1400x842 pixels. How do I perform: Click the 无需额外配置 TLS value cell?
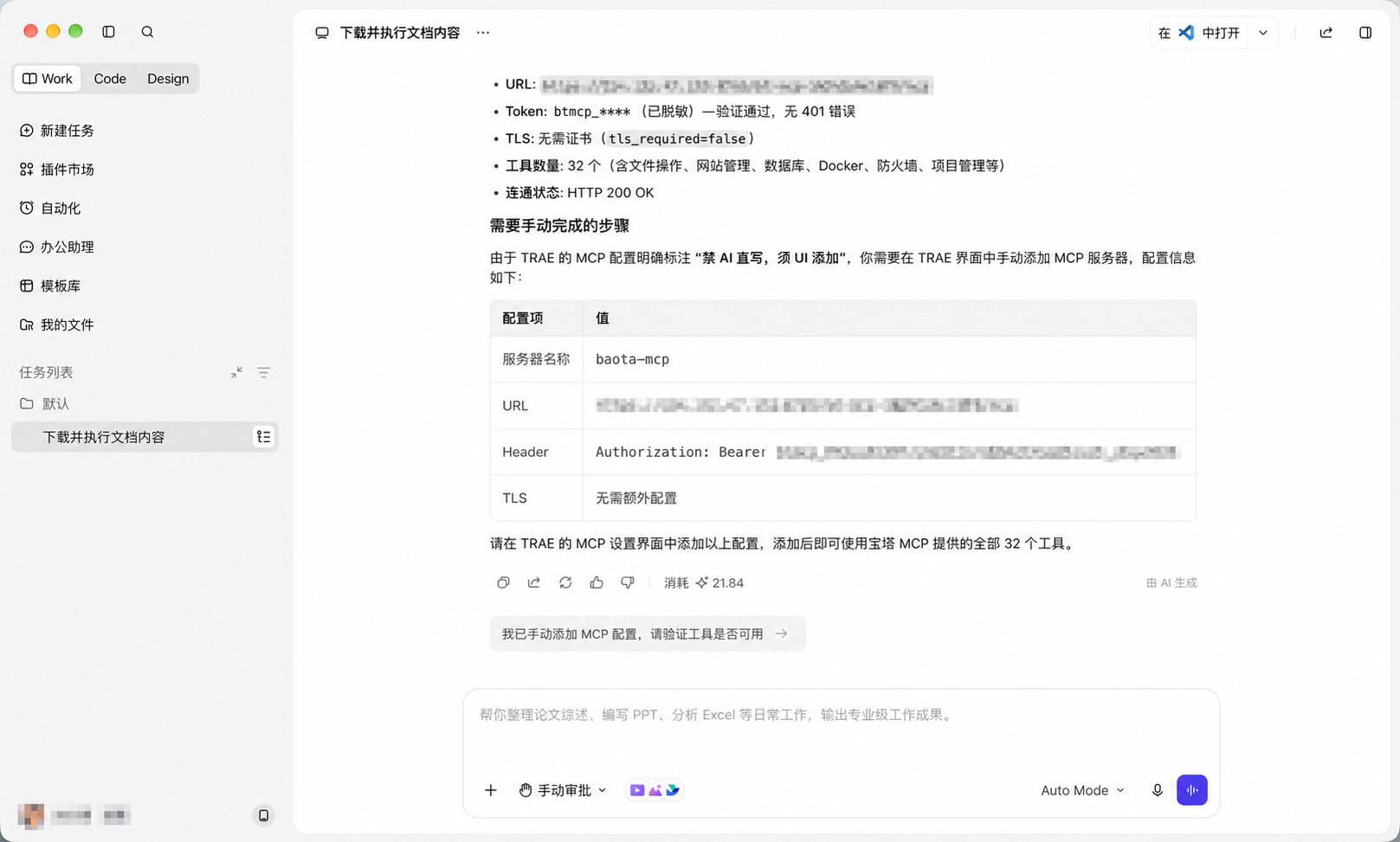pos(636,498)
